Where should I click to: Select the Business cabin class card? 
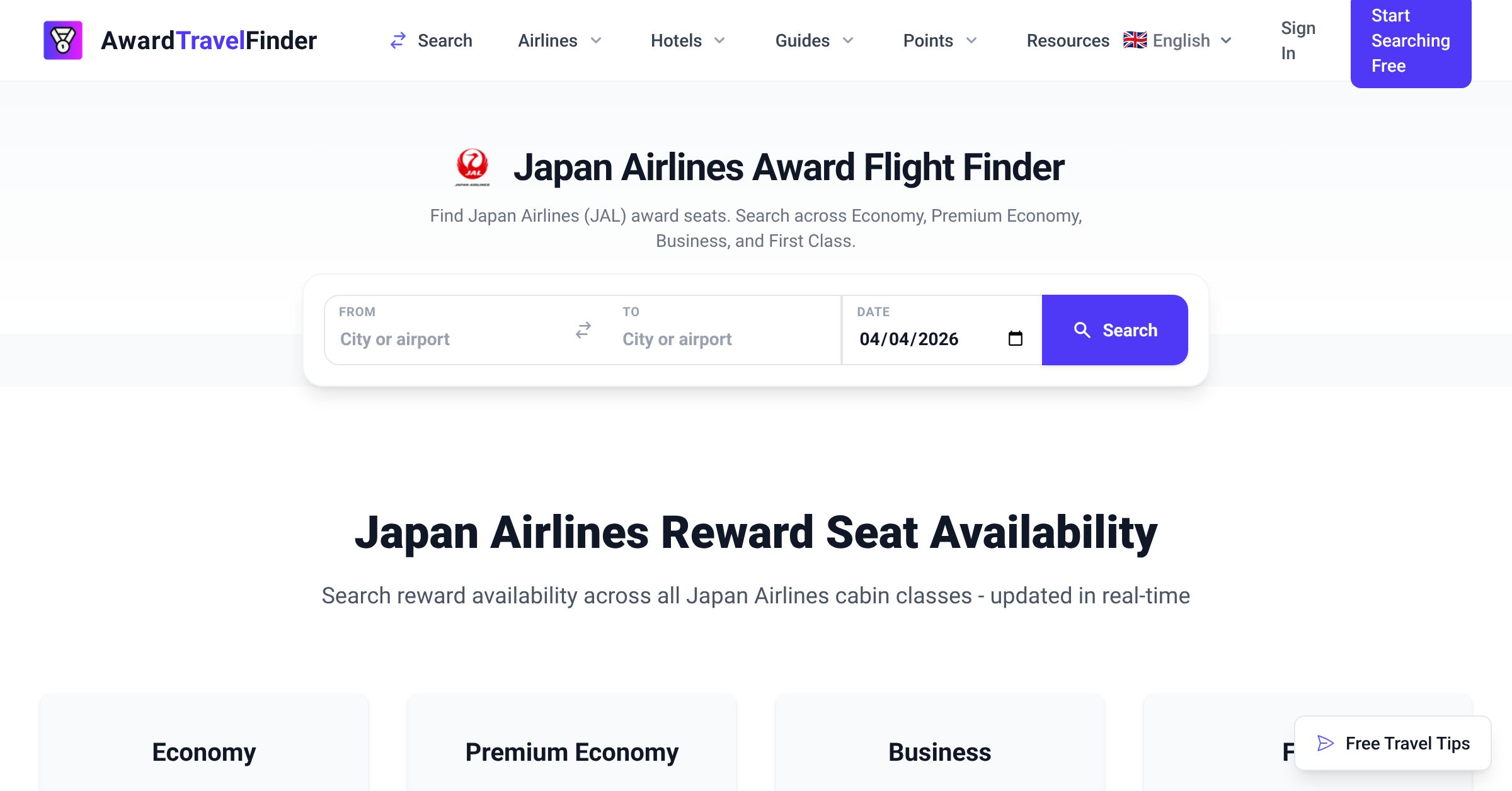939,751
